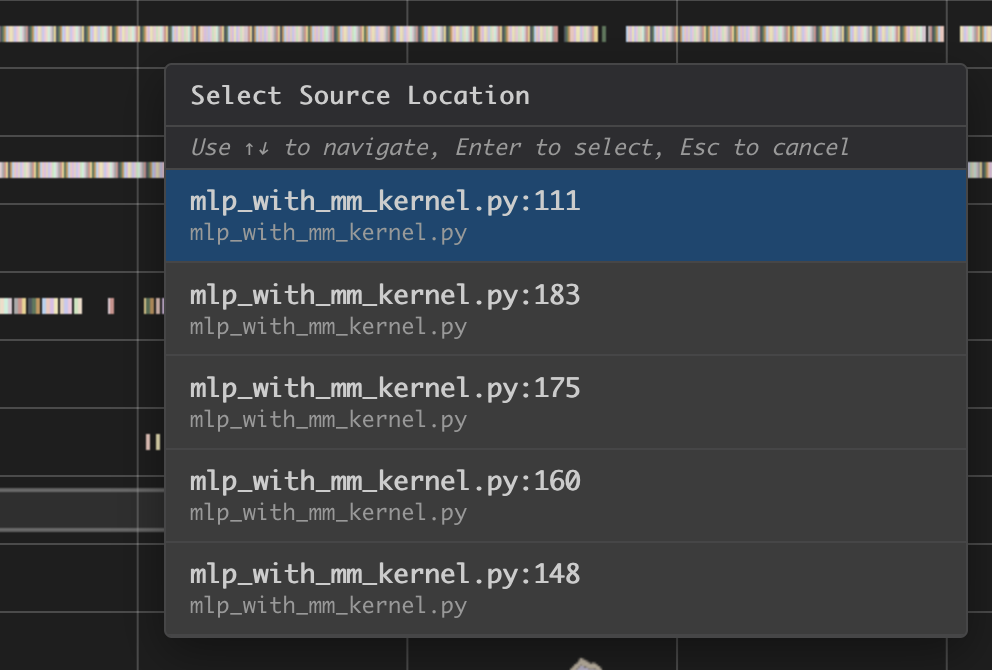The width and height of the screenshot is (992, 670).
Task: Click the far-right top timeline segment
Action: 975,34
